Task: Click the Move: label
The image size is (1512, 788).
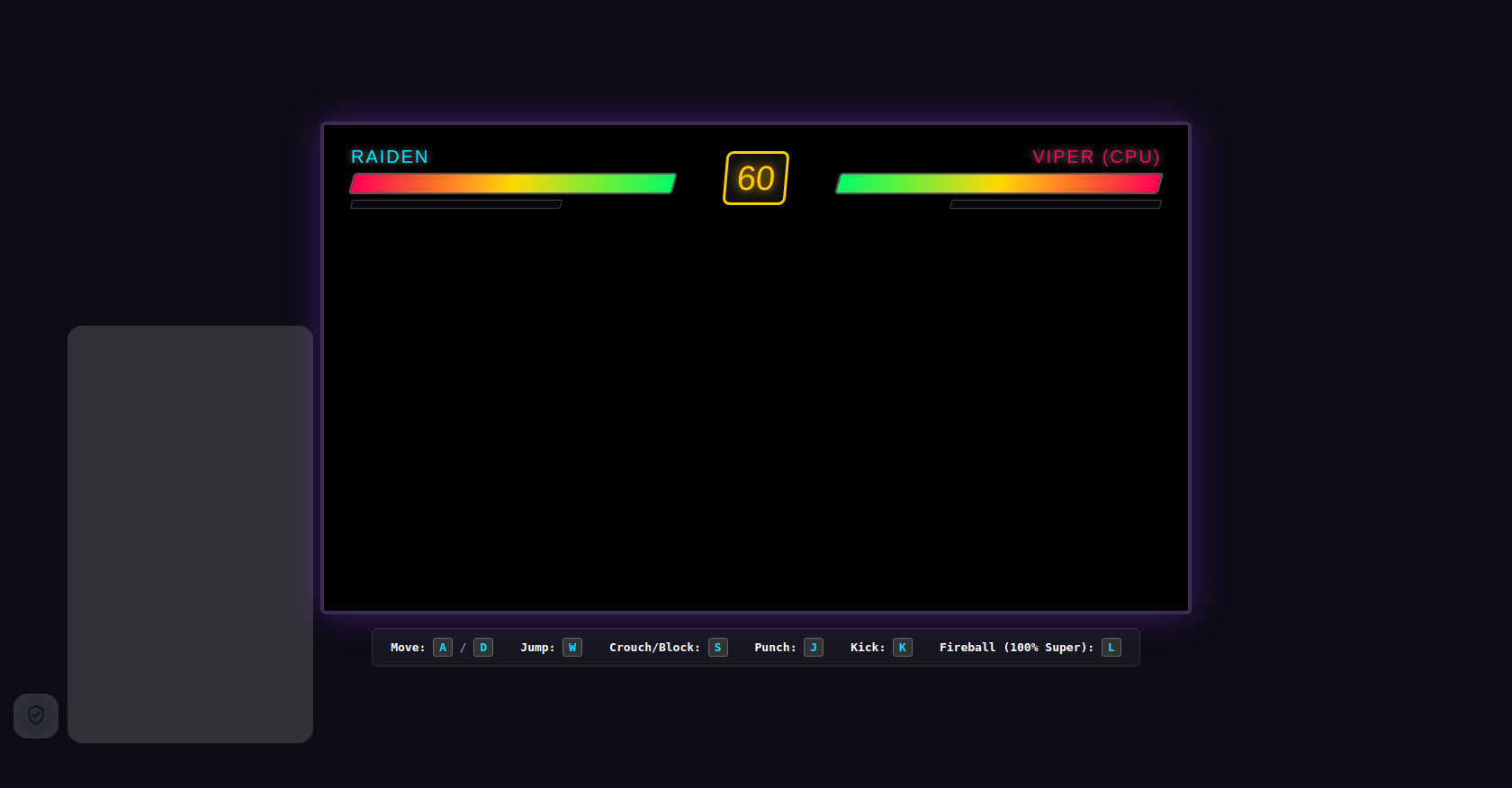Action: [408, 648]
